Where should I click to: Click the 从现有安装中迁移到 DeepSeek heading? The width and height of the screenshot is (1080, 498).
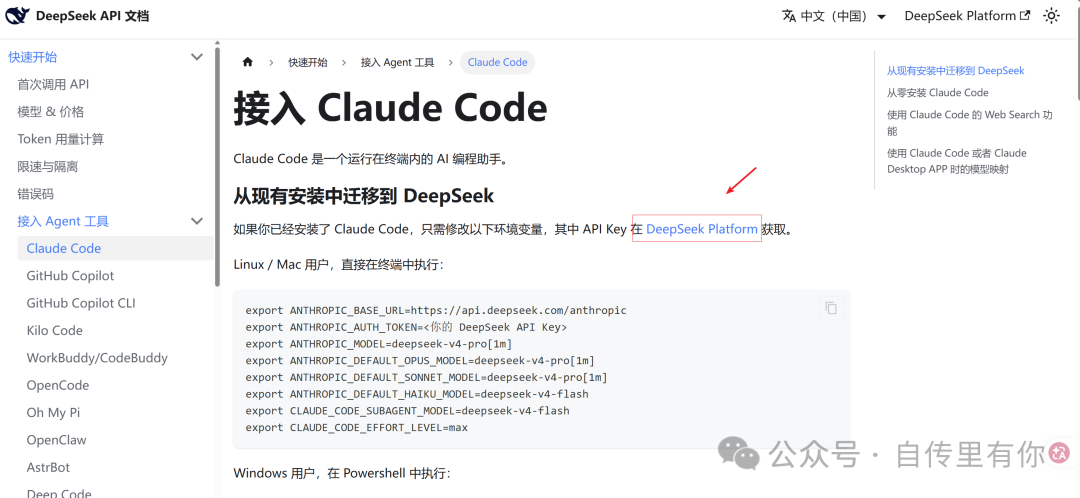click(x=364, y=196)
